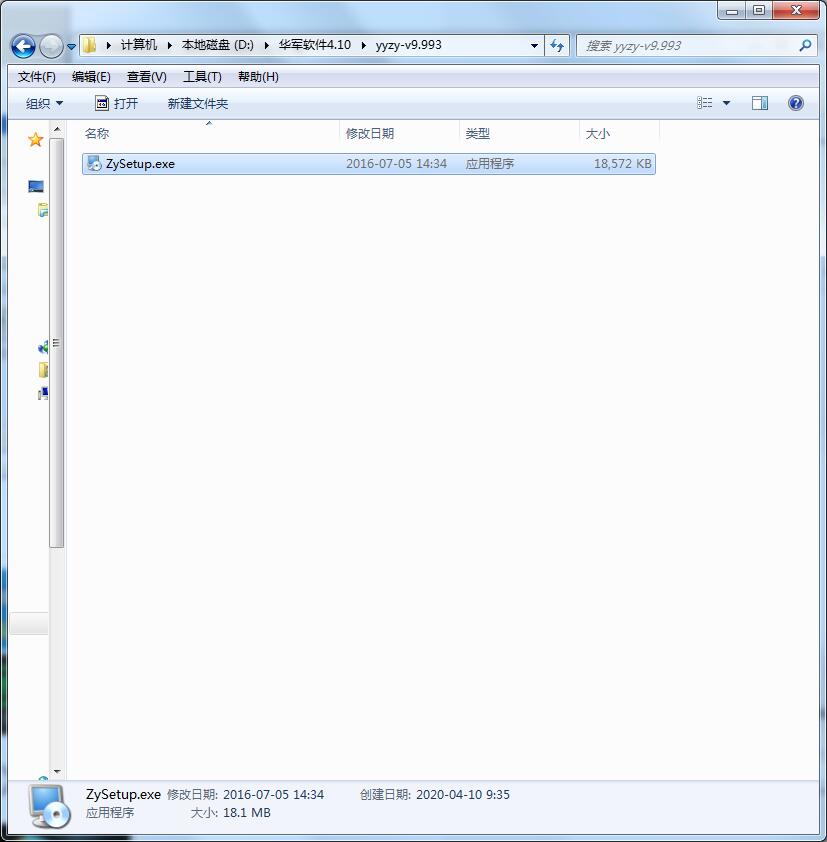The image size is (827, 842).
Task: Select the Desktop icon in the sidebar
Action: [x=35, y=185]
